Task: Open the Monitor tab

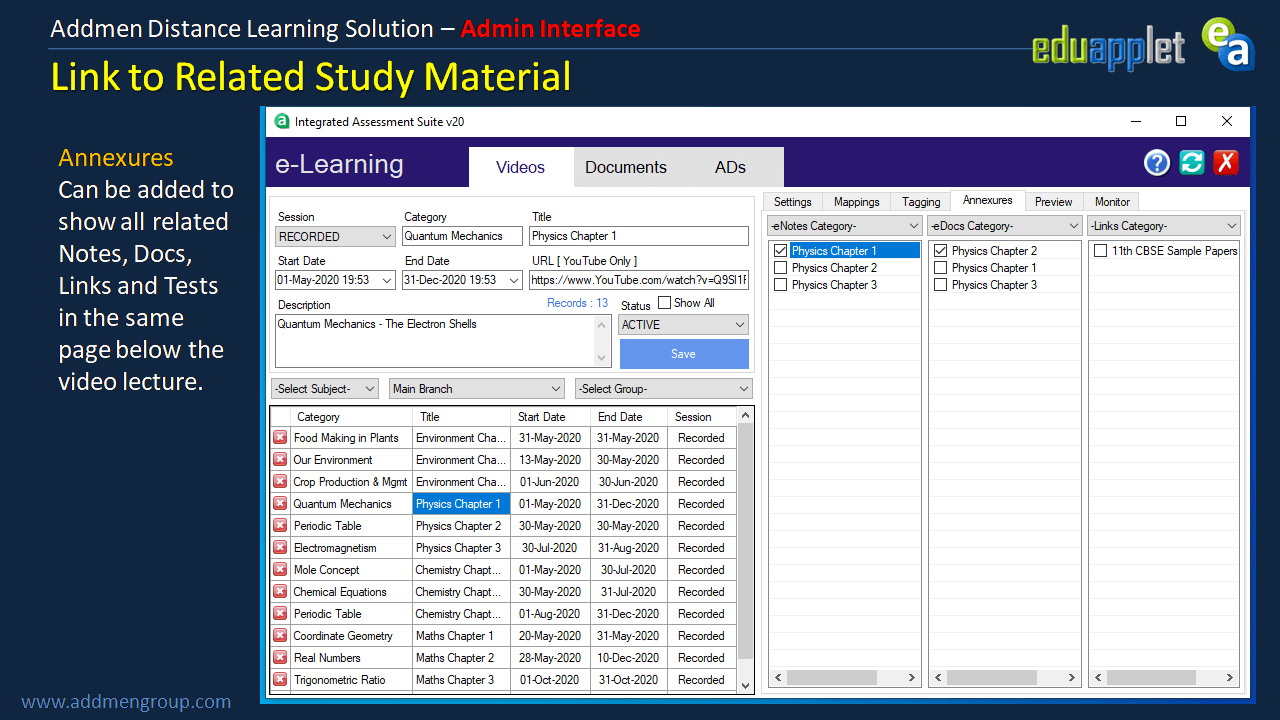Action: pos(1112,202)
